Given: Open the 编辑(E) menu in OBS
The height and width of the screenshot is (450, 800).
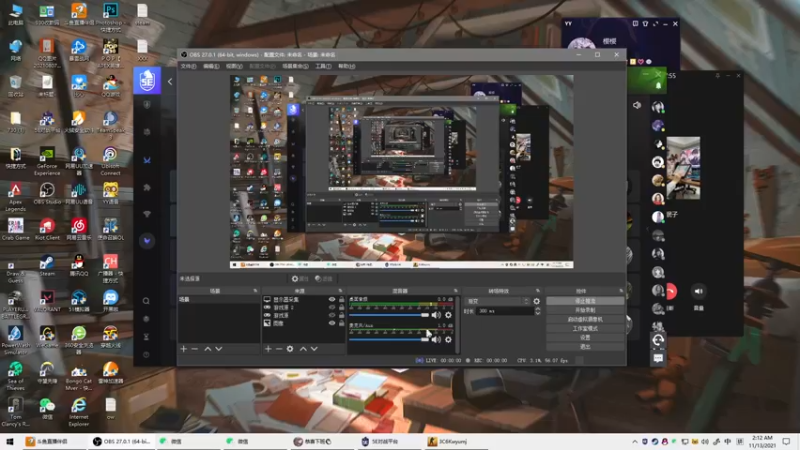Looking at the screenshot, I should (x=211, y=66).
